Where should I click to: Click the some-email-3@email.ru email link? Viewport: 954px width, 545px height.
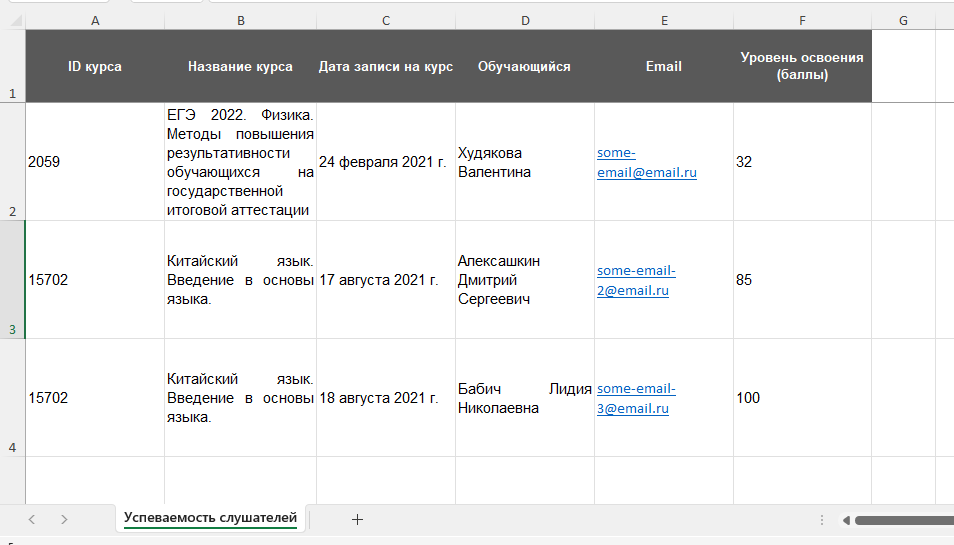636,399
